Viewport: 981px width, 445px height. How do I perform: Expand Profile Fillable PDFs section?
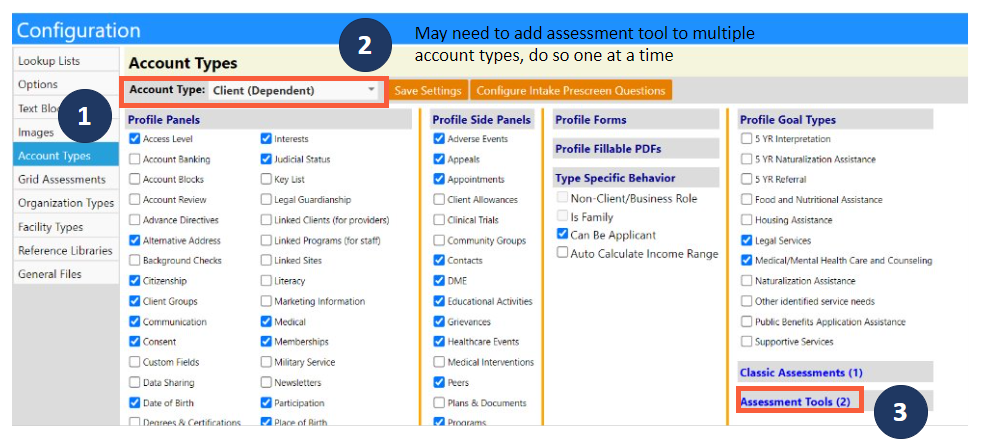click(608, 149)
